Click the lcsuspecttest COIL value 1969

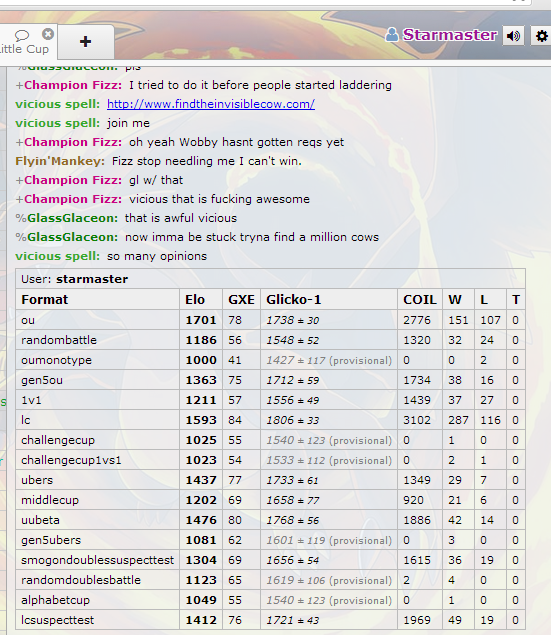417,620
